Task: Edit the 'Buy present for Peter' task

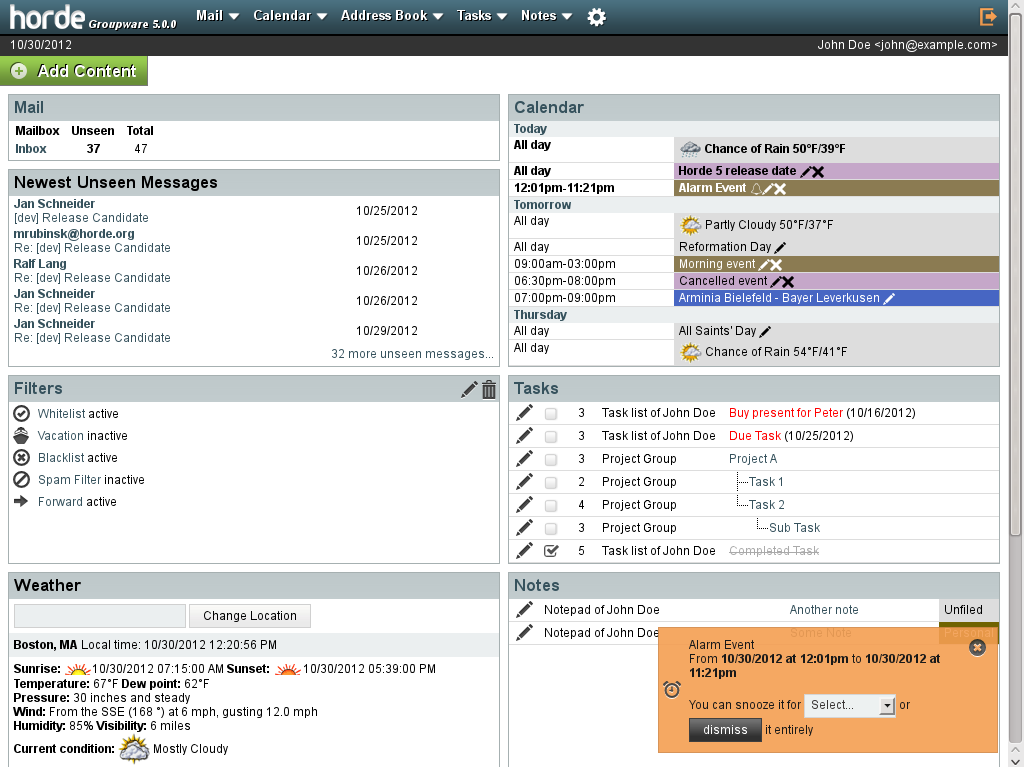Action: click(524, 413)
